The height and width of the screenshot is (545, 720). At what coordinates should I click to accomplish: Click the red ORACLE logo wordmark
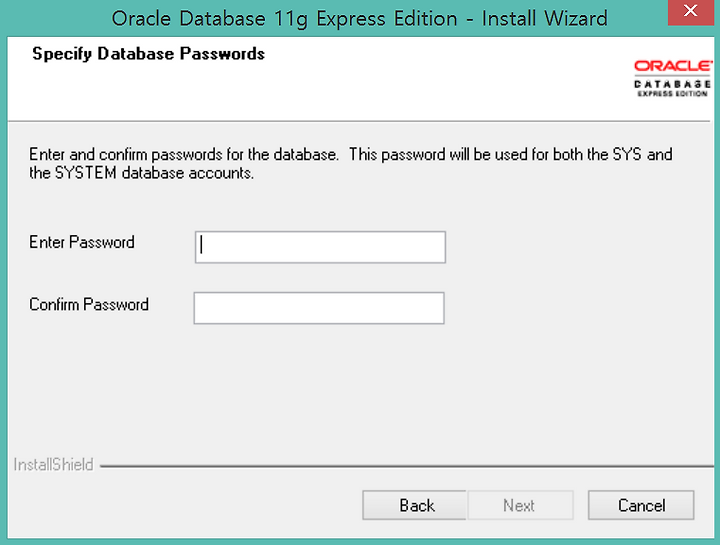(673, 66)
